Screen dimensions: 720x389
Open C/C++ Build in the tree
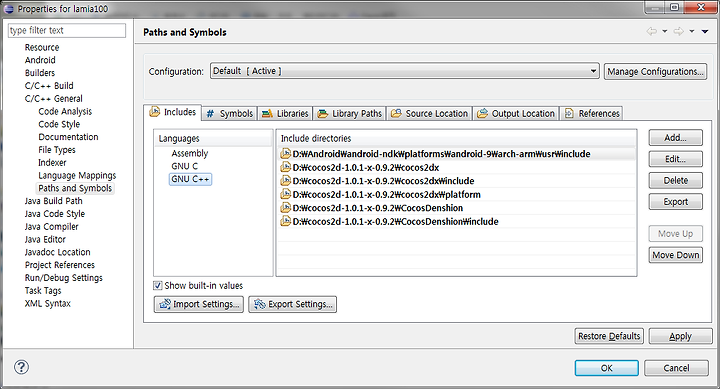[49, 85]
